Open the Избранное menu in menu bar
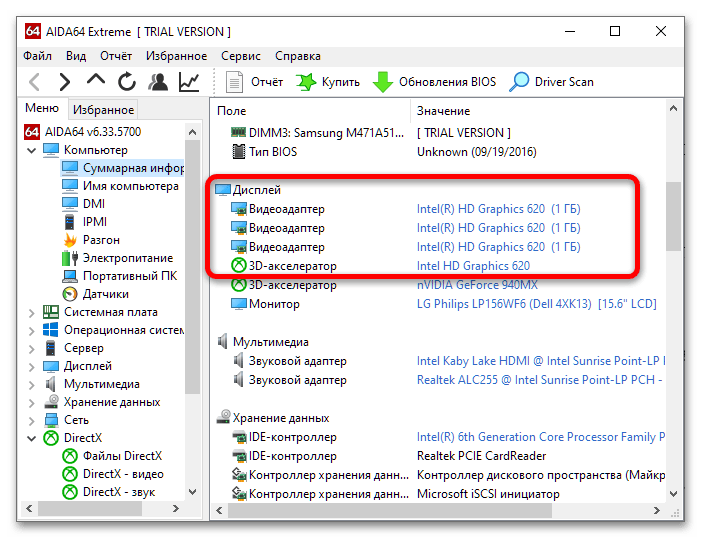Viewport: 701px width, 538px height. tap(177, 56)
